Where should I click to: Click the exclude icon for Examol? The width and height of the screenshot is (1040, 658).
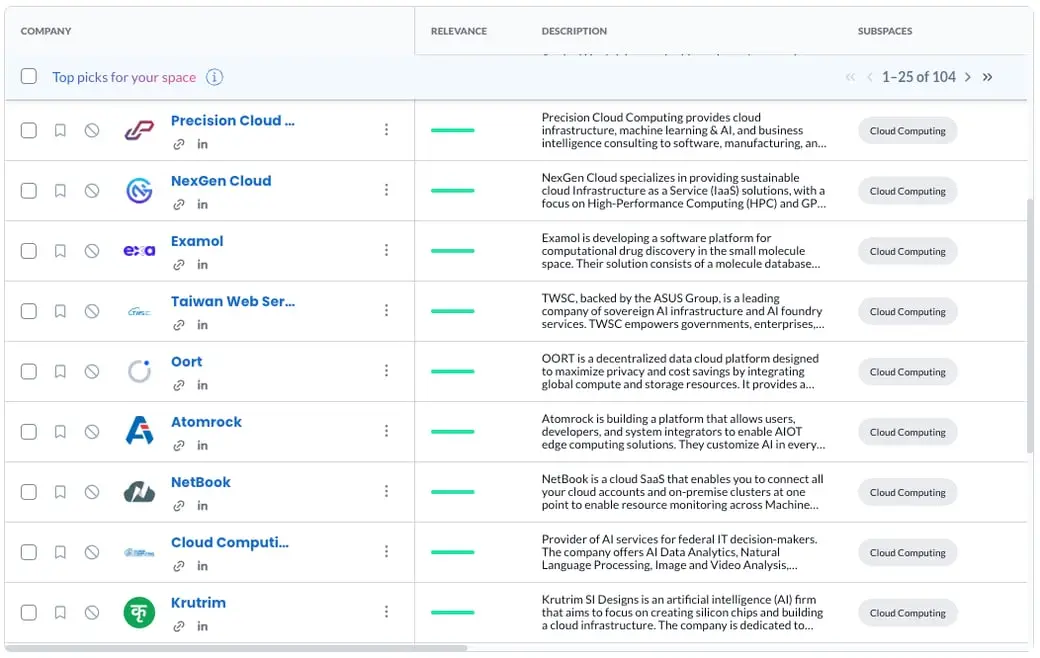[x=92, y=251]
